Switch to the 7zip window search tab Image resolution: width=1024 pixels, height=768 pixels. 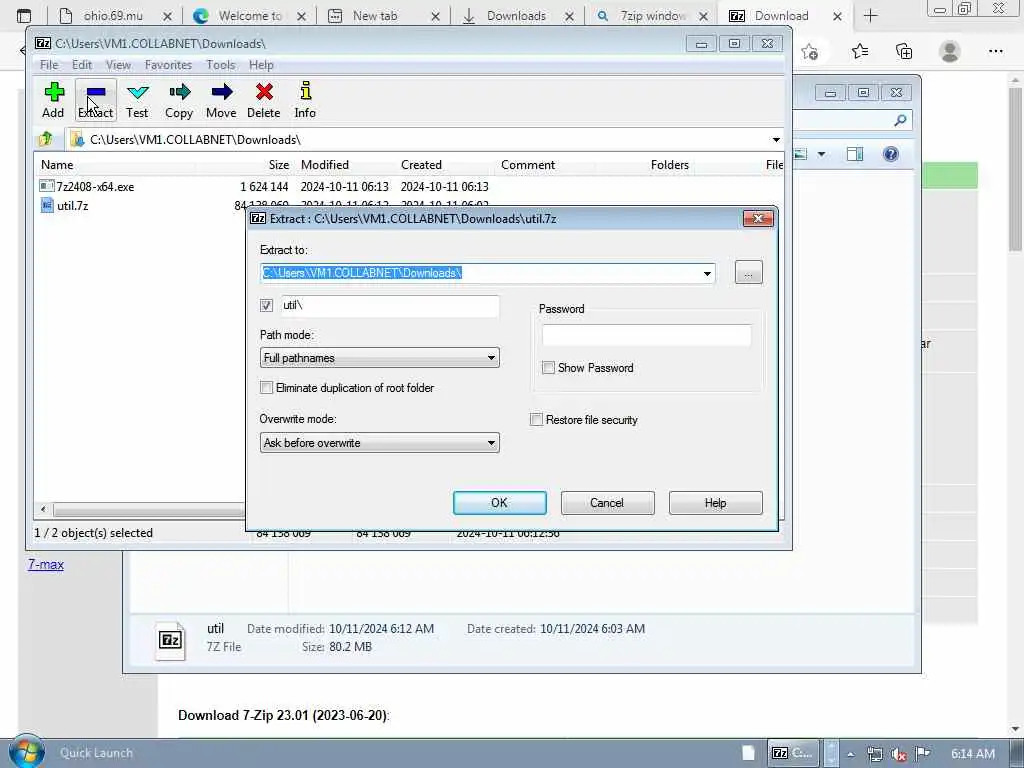click(653, 16)
